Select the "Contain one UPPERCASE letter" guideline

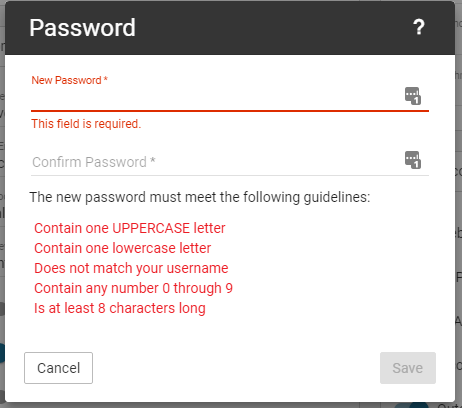pyautogui.click(x=130, y=228)
